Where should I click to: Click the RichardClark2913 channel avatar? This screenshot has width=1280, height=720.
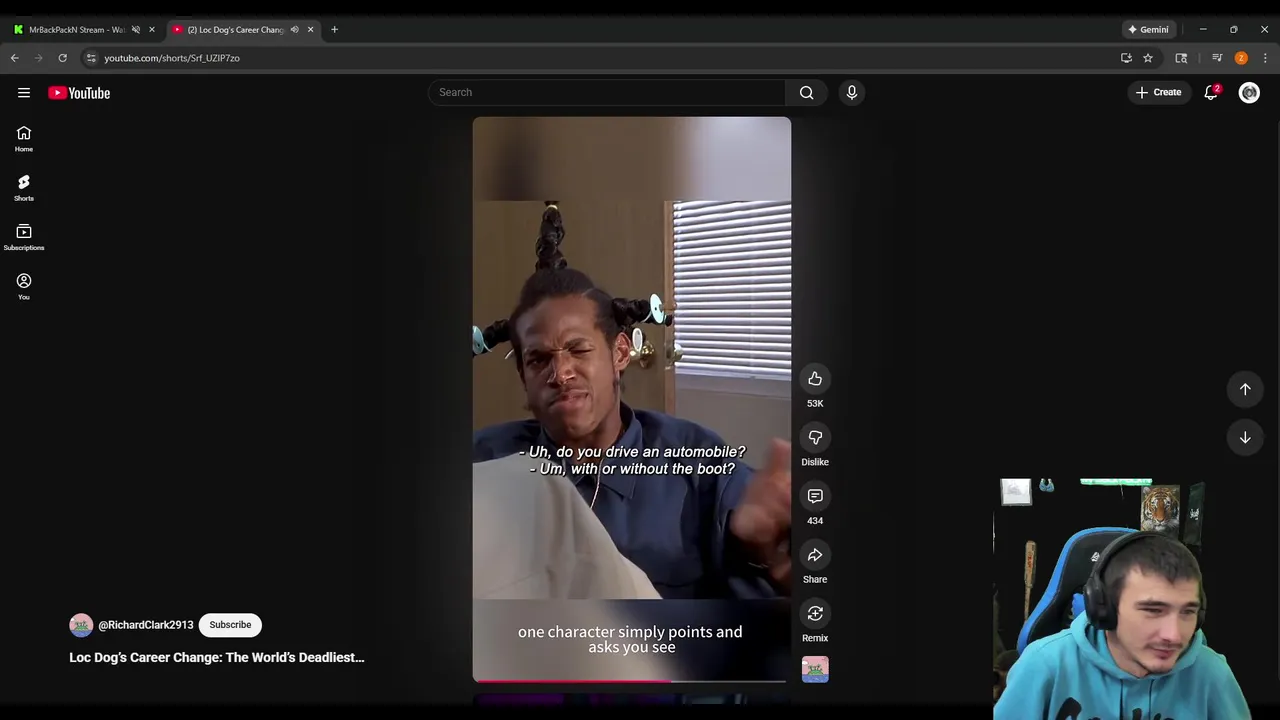[81, 625]
